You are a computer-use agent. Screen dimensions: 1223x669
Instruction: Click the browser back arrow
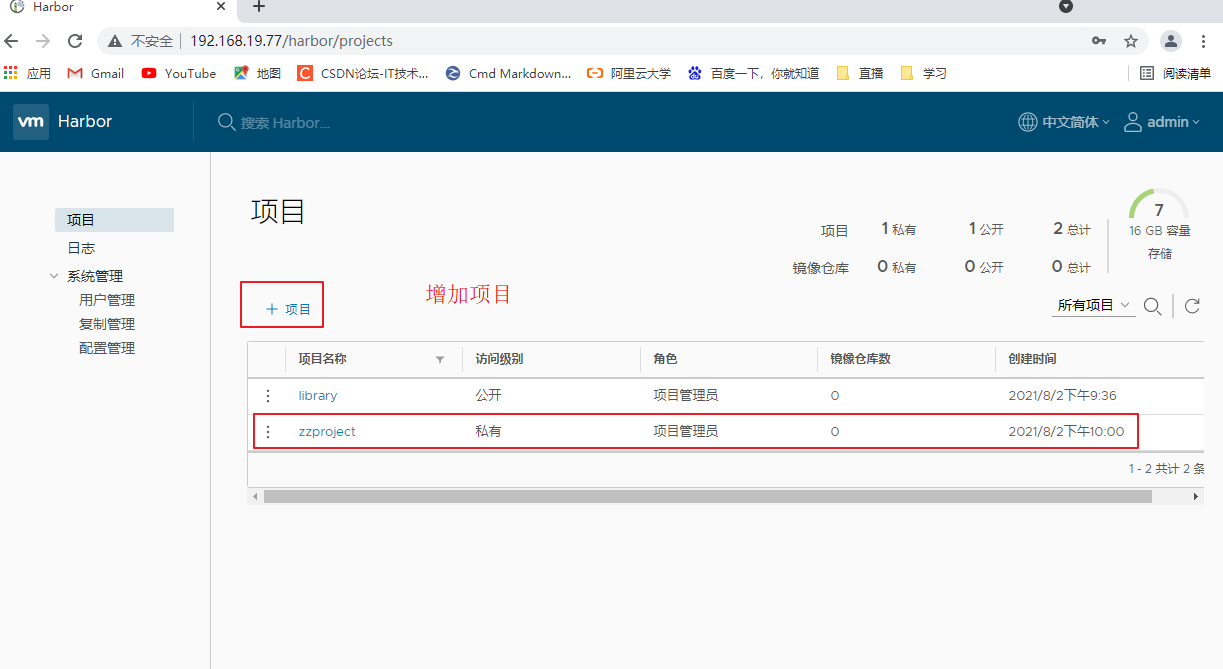click(x=12, y=41)
